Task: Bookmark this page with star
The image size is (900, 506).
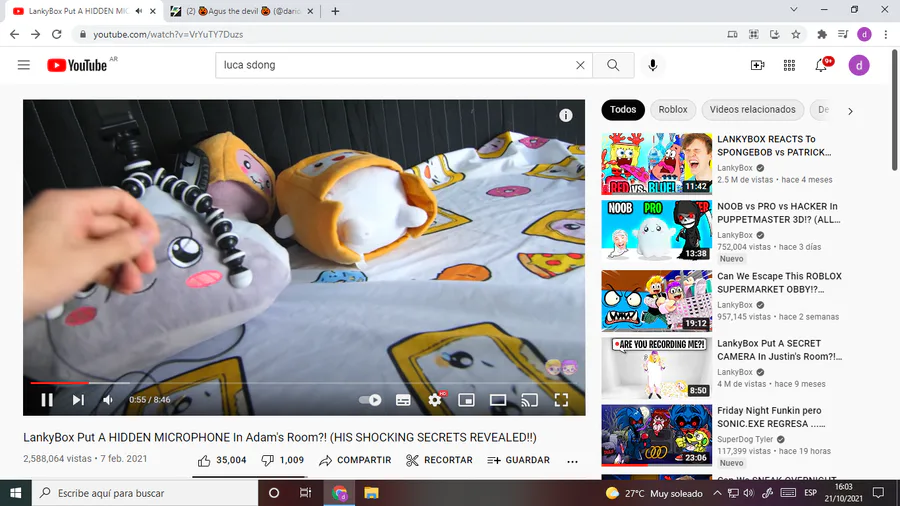Action: (x=796, y=34)
